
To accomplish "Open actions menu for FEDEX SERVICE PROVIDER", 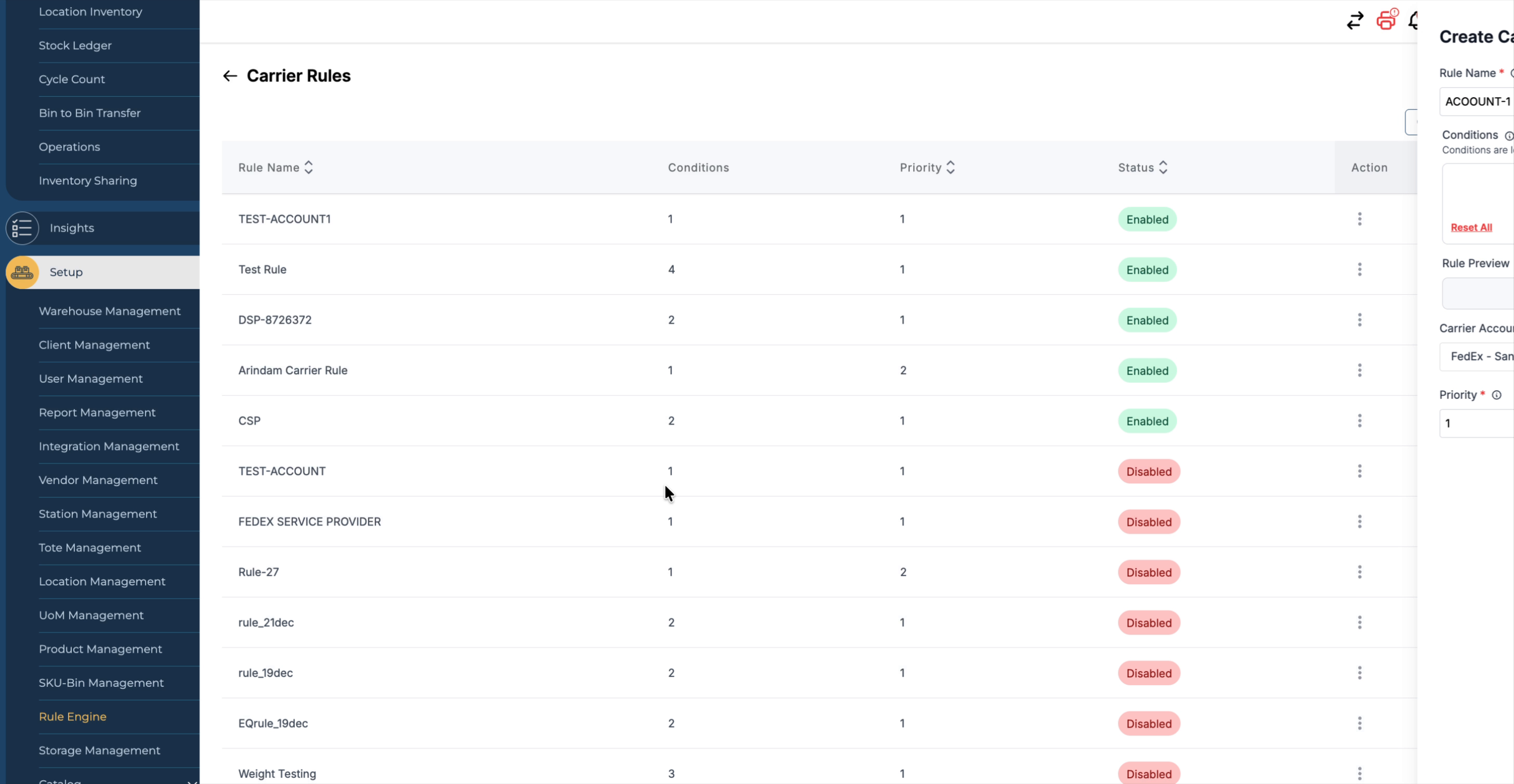I will pos(1360,522).
